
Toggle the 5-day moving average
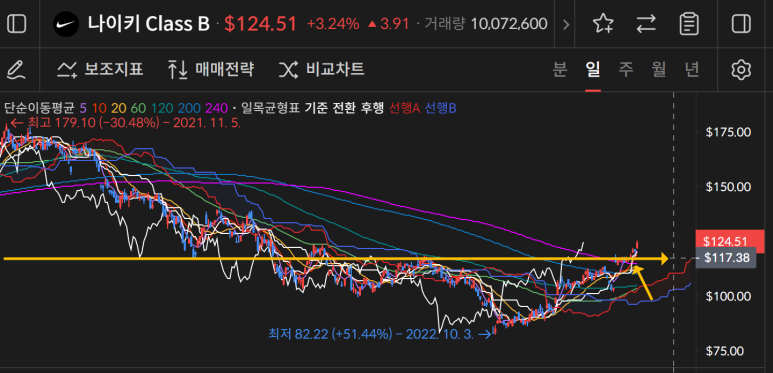82,108
